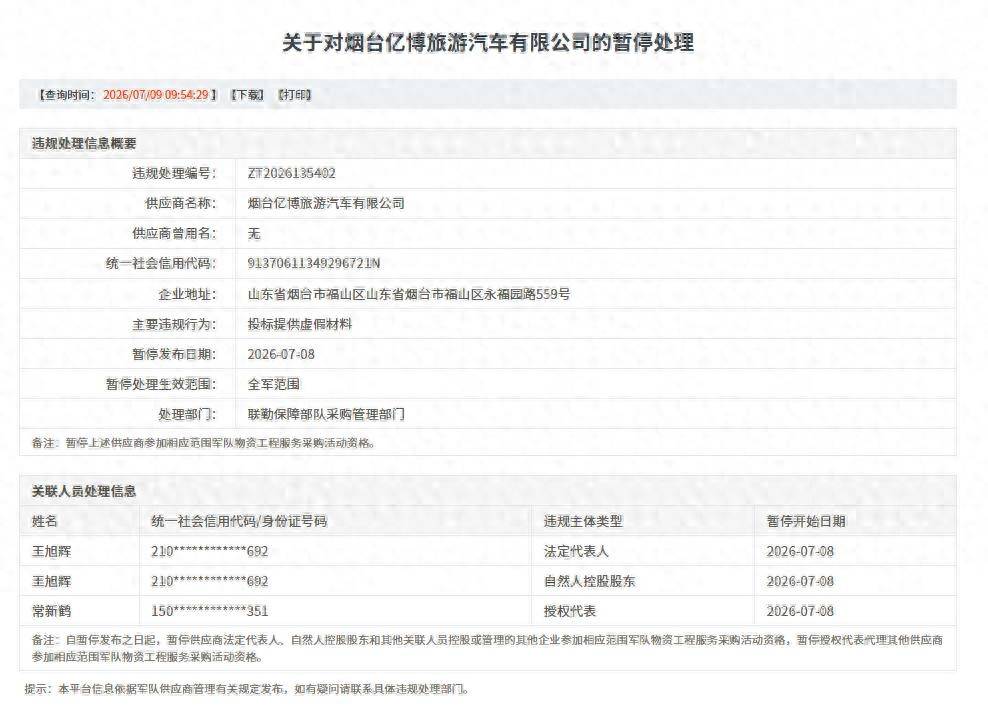Select violation number ZT2026135402

(x=292, y=173)
